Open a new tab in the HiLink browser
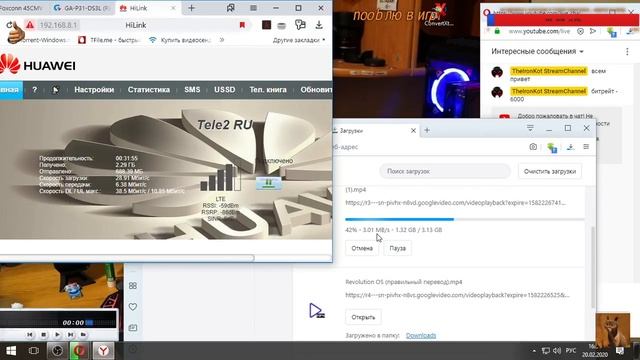 click(x=191, y=8)
